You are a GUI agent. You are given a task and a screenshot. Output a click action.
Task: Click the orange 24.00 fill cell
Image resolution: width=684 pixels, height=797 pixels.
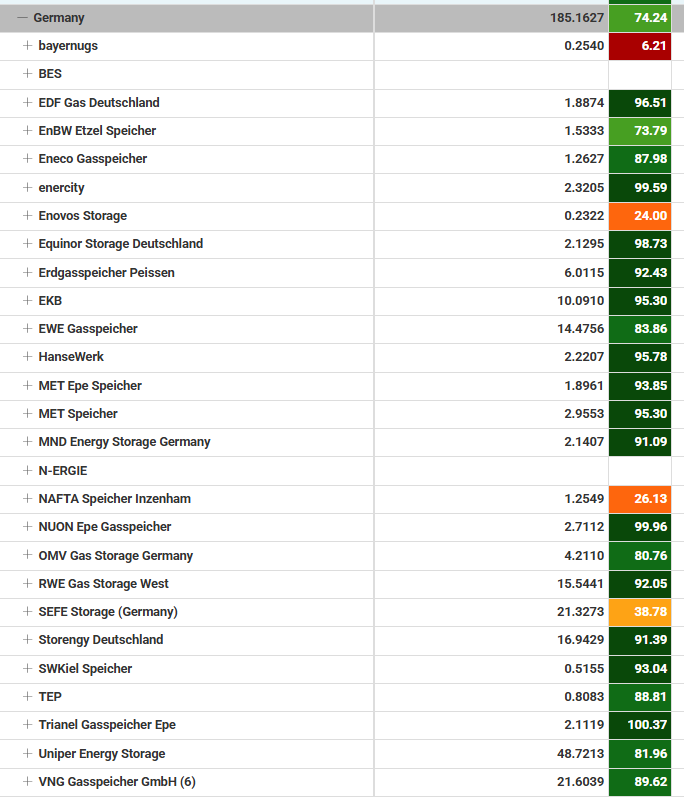point(640,216)
